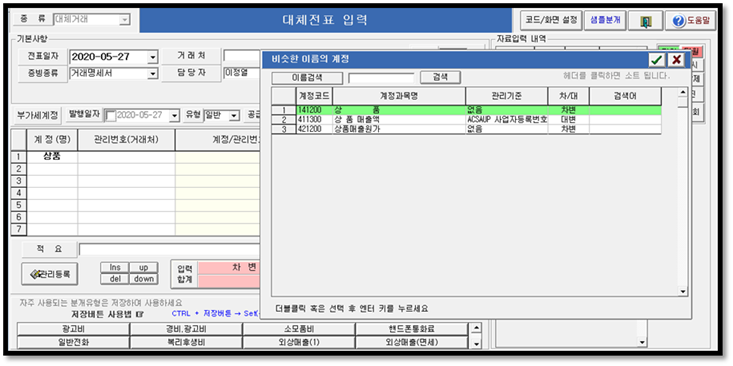Click the 광고비 saved template button
This screenshot has width=733, height=366.
click(73, 329)
